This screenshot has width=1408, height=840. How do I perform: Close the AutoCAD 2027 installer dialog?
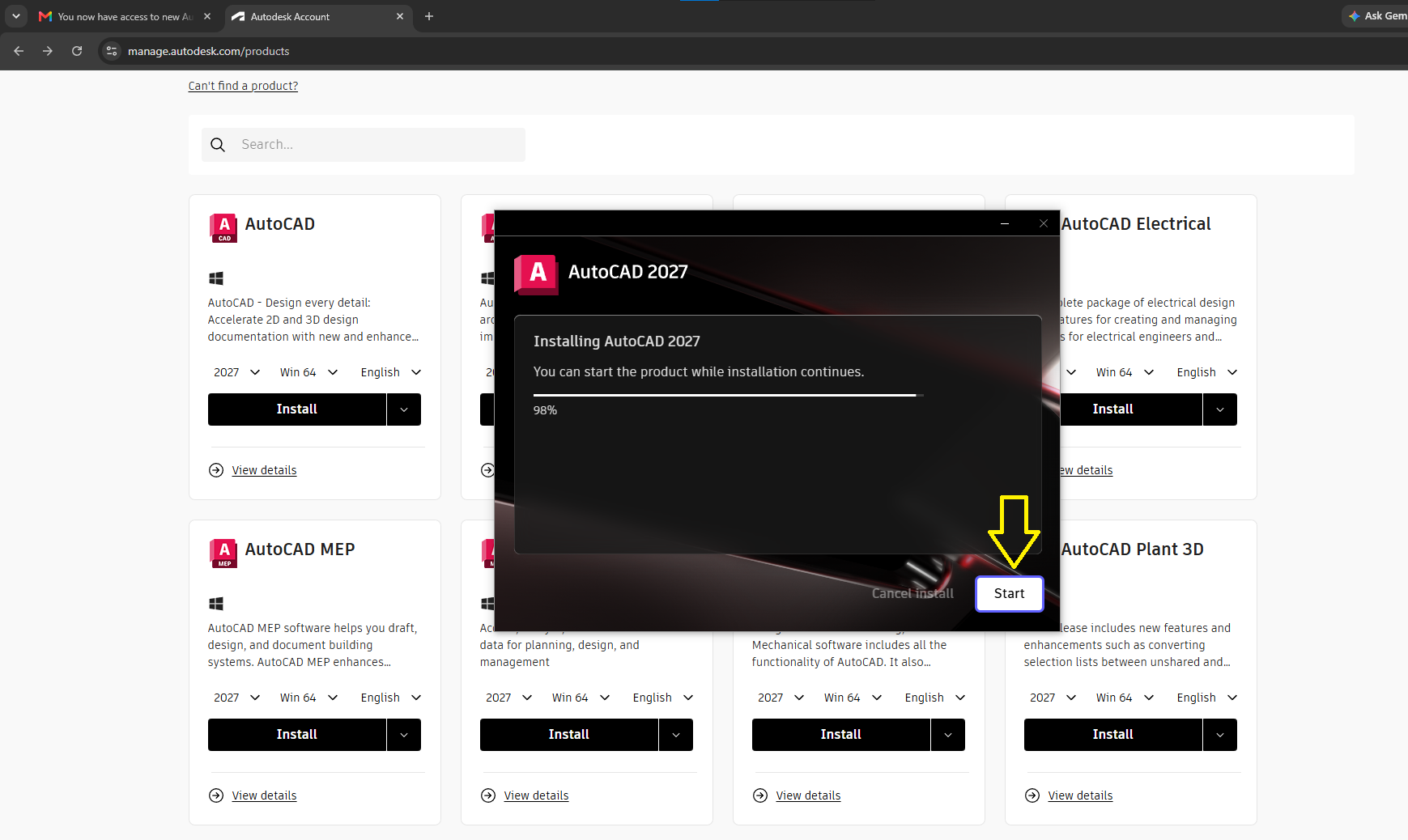coord(1044,223)
